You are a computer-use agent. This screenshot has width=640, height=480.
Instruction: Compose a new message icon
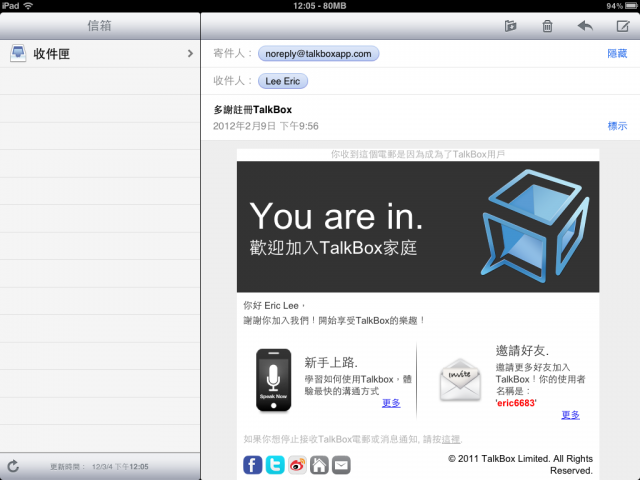(x=622, y=26)
